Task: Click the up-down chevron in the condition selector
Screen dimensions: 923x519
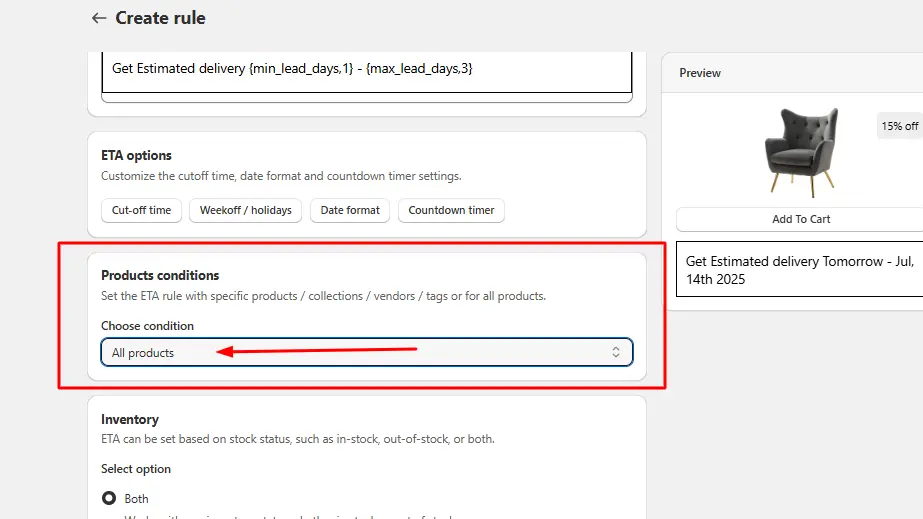Action: click(x=616, y=352)
